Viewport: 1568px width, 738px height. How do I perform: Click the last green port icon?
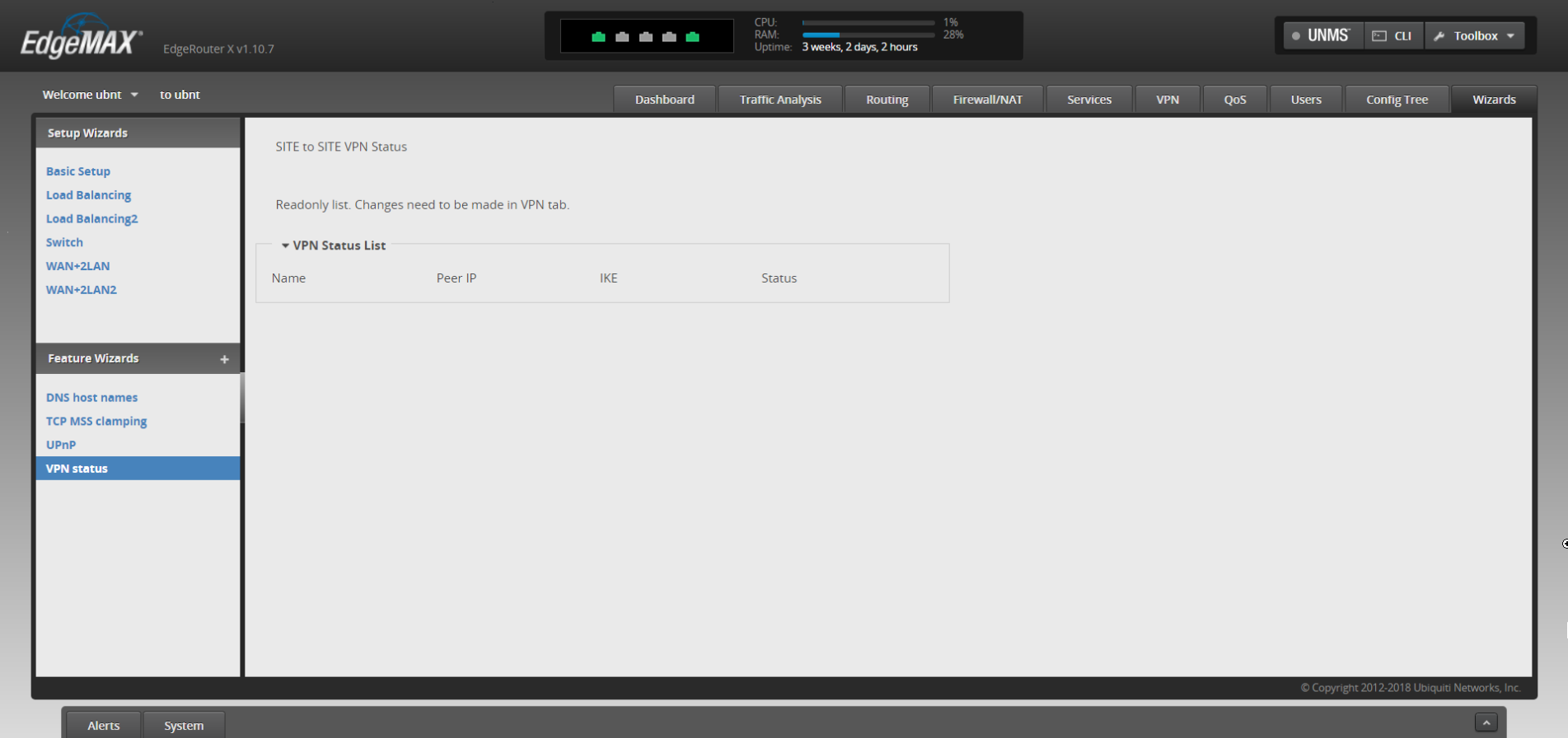(x=692, y=36)
